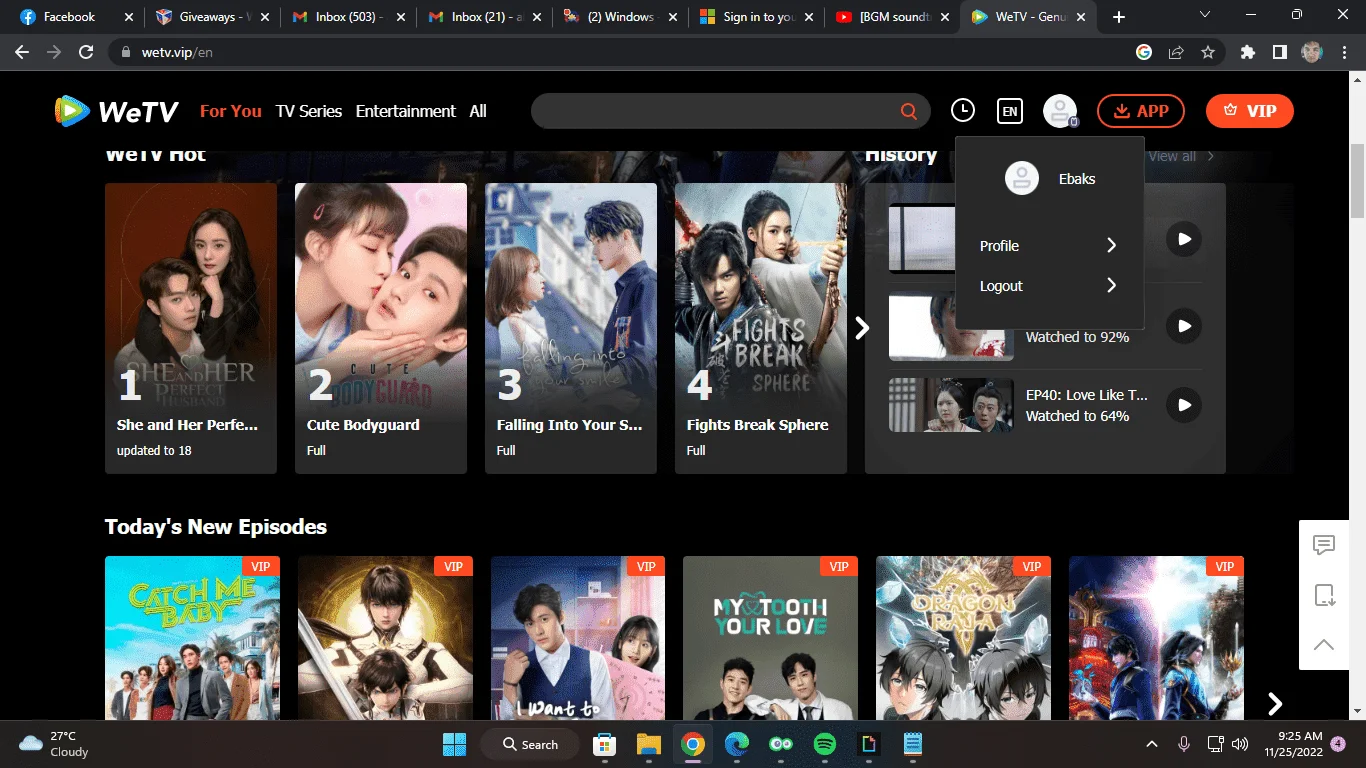1366x768 pixels.
Task: Play EP40 Love Like T... history item
Action: tap(1184, 405)
